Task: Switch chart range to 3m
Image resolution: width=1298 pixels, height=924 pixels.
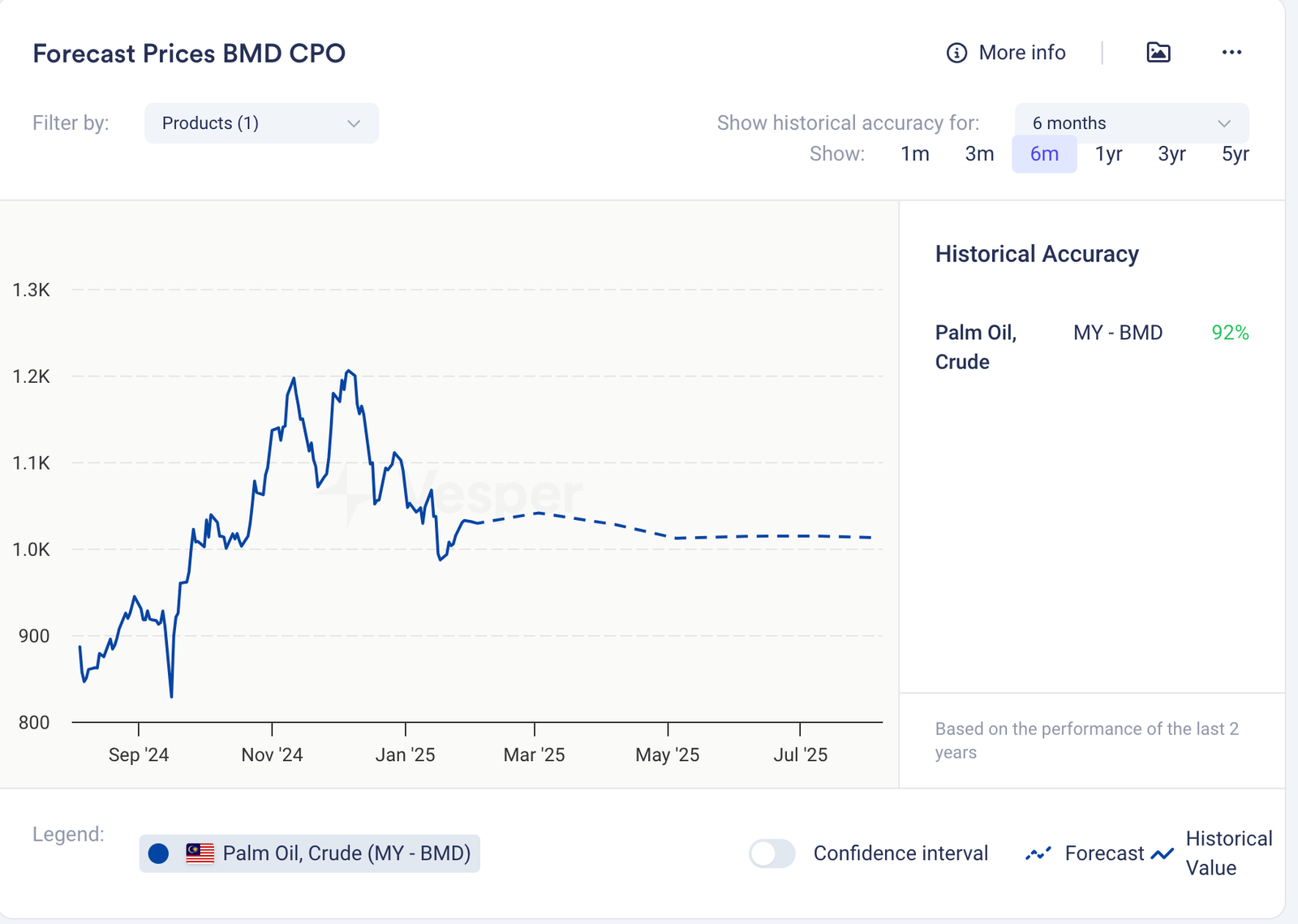Action: tap(979, 154)
